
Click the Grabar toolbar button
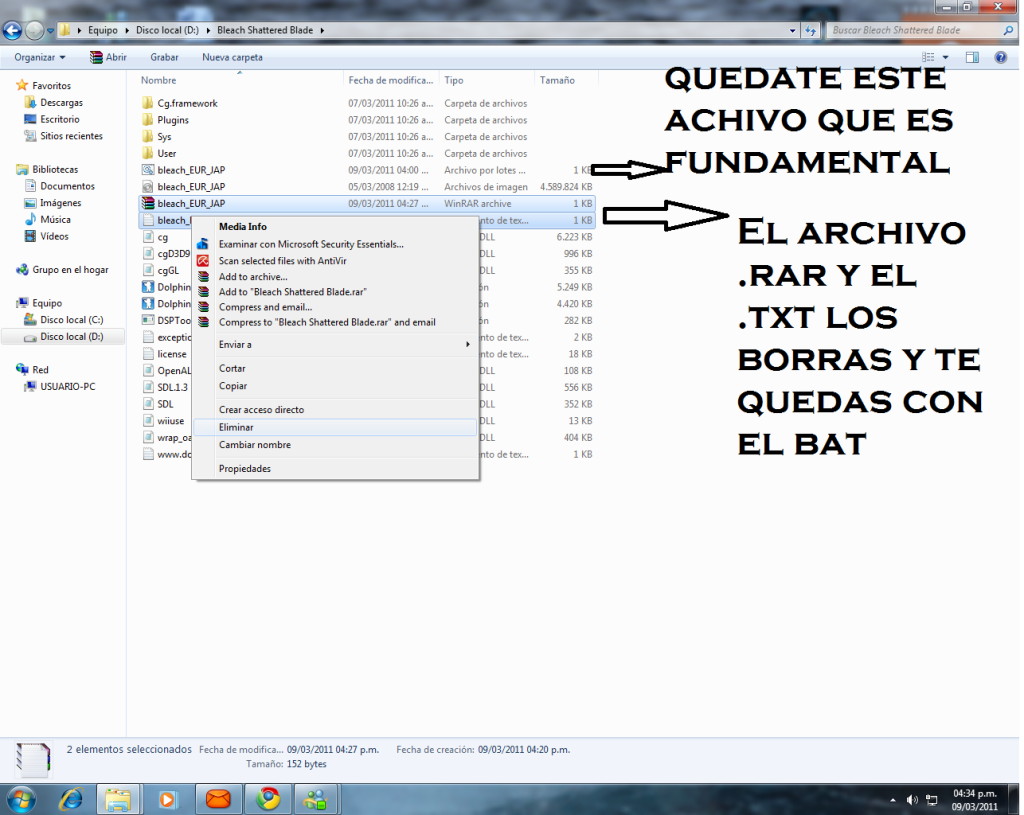(164, 57)
